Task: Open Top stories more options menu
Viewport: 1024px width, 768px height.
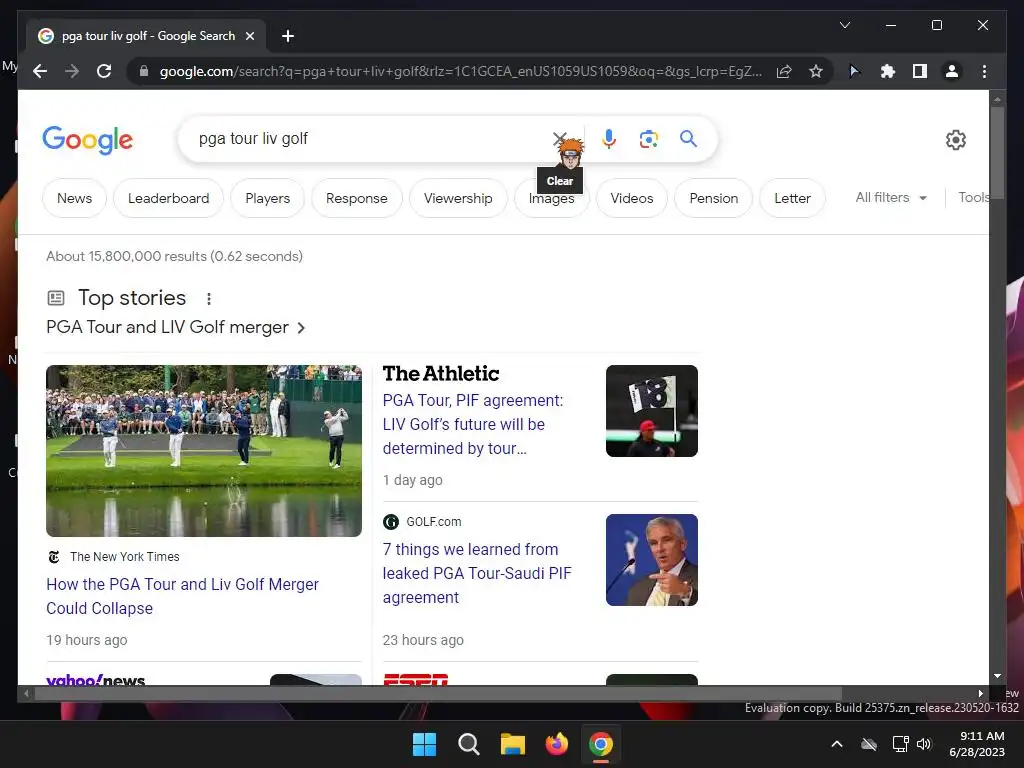Action: pos(209,298)
